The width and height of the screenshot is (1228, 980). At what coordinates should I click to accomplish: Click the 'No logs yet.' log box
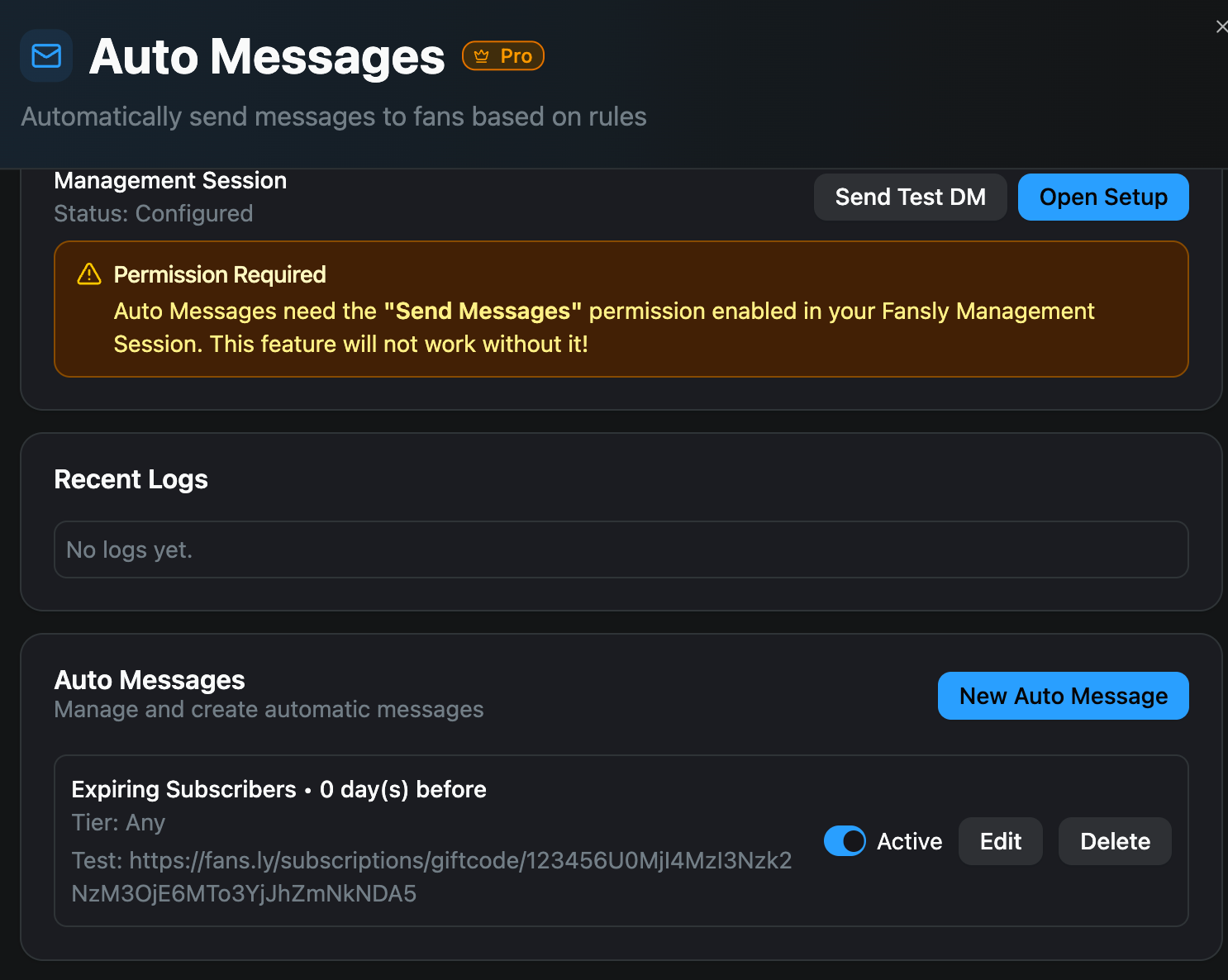(621, 549)
